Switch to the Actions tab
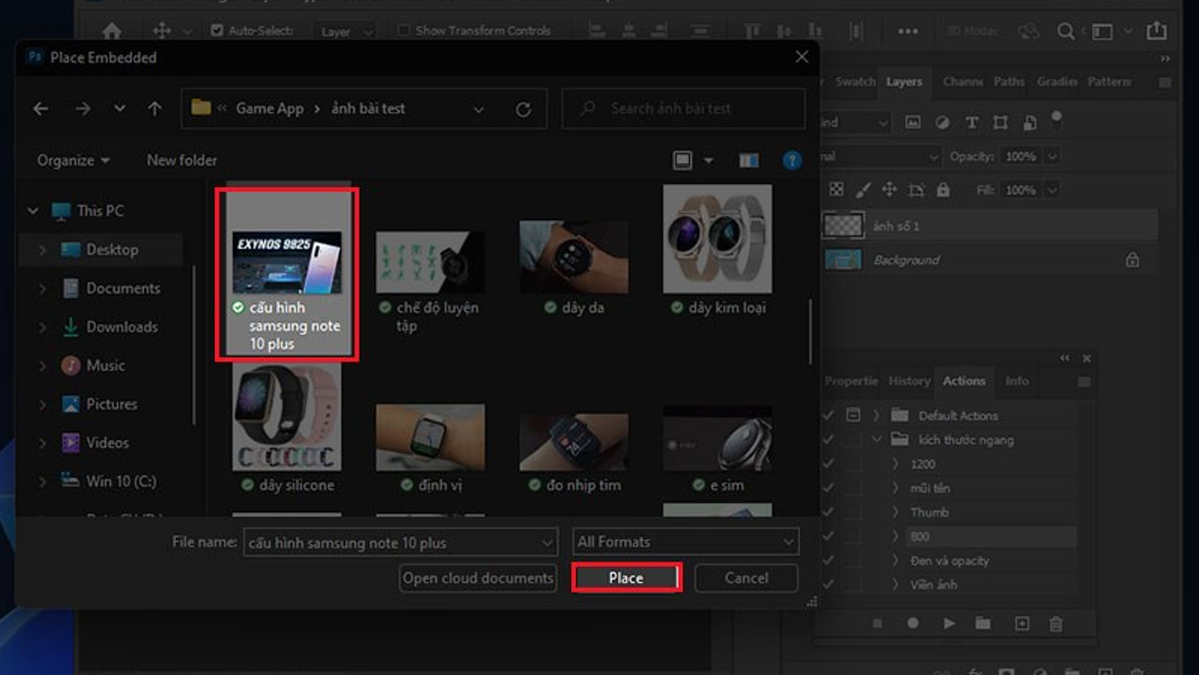 pos(964,381)
